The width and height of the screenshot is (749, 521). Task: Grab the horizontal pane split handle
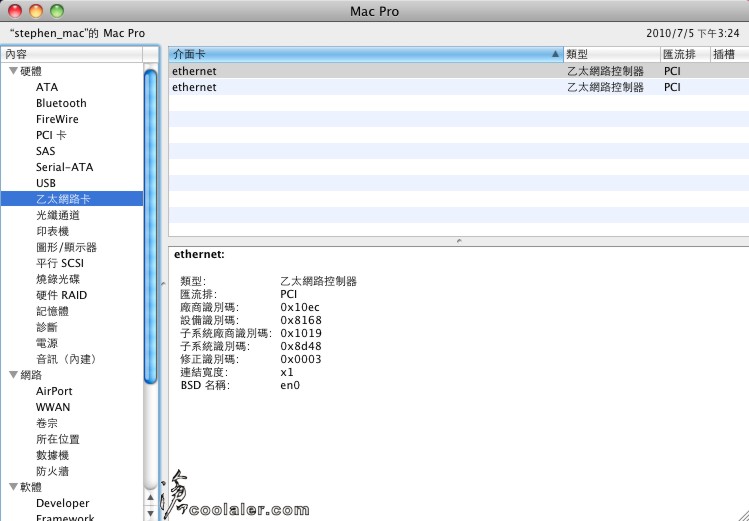(459, 241)
